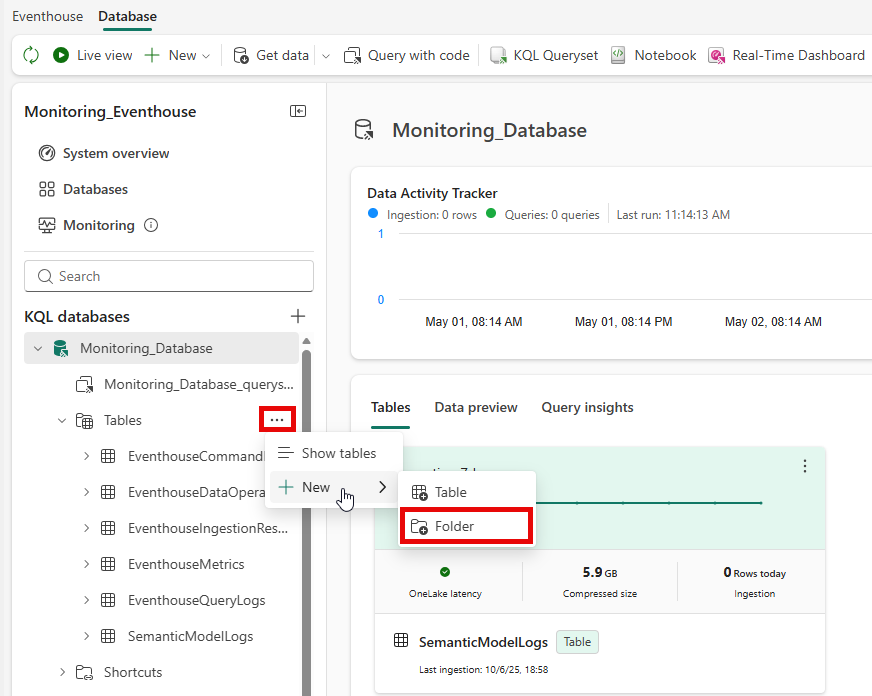Open the Monitoring_Database_queryset item
Screen dimensions: 872x696
[x=186, y=384]
